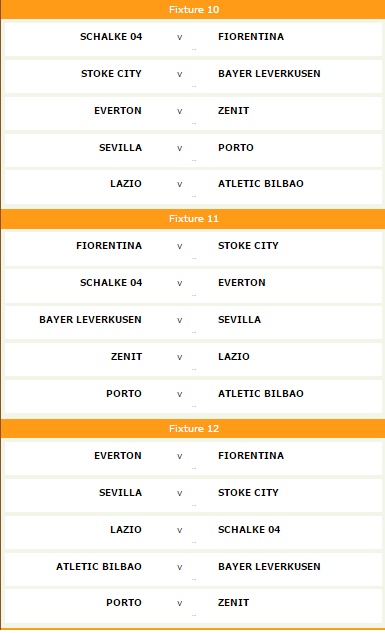Open SCHALKE 04 away team in Fixture 12

click(249, 530)
